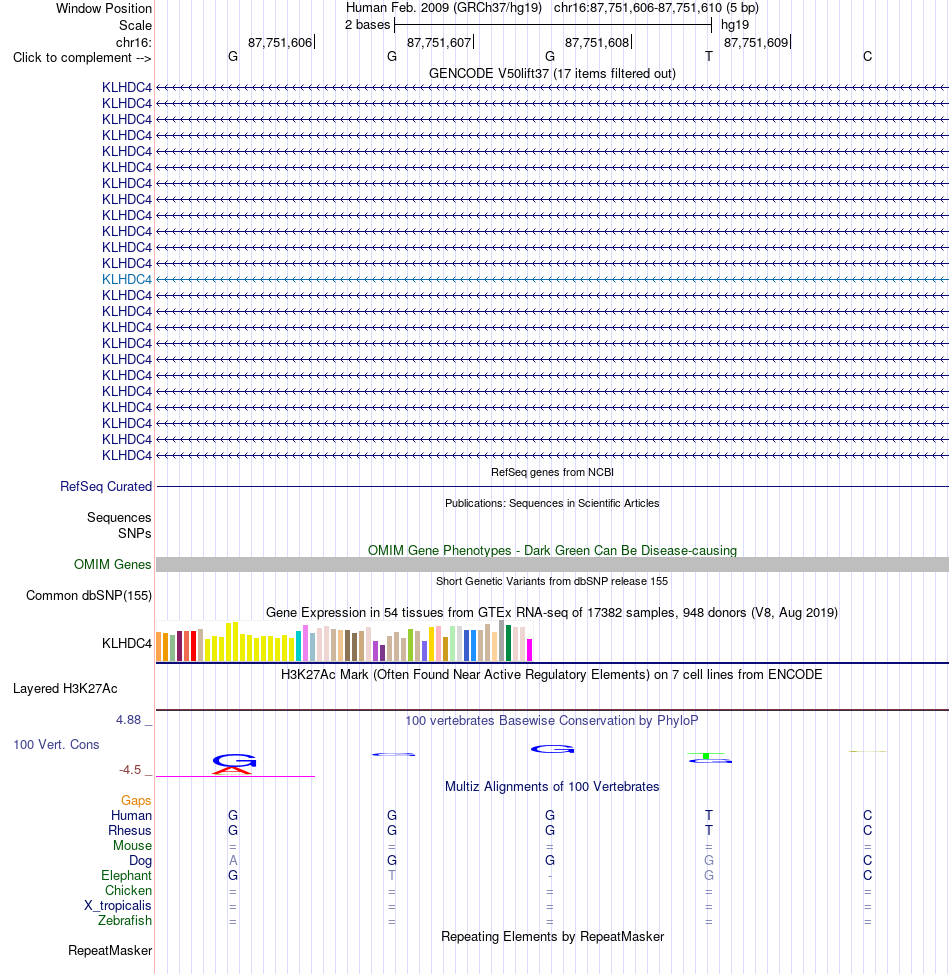Click the Common dbSNP(155) label

89,596
